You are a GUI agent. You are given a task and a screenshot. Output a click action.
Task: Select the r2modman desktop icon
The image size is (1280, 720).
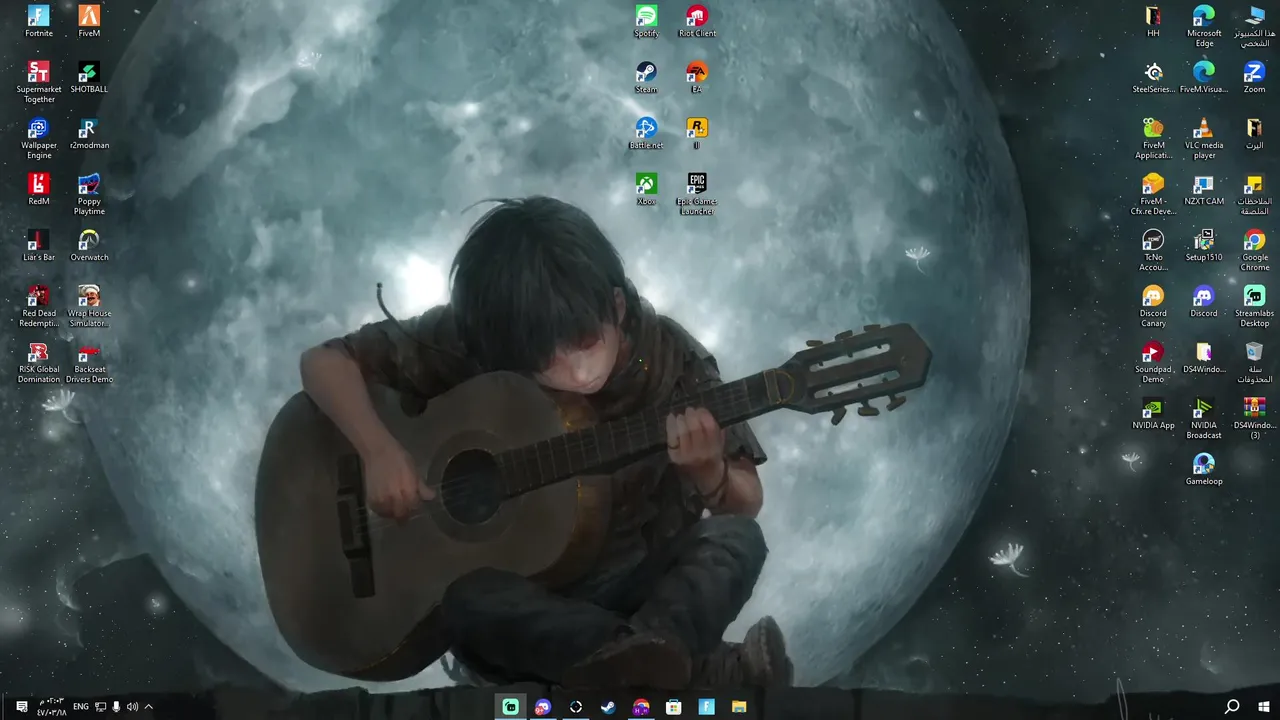click(89, 133)
